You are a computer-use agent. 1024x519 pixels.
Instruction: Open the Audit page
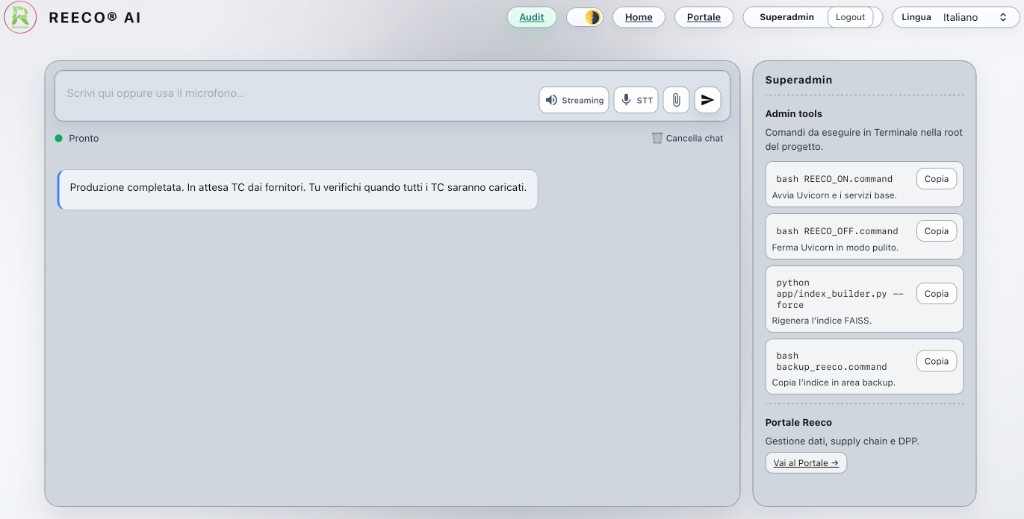tap(532, 17)
